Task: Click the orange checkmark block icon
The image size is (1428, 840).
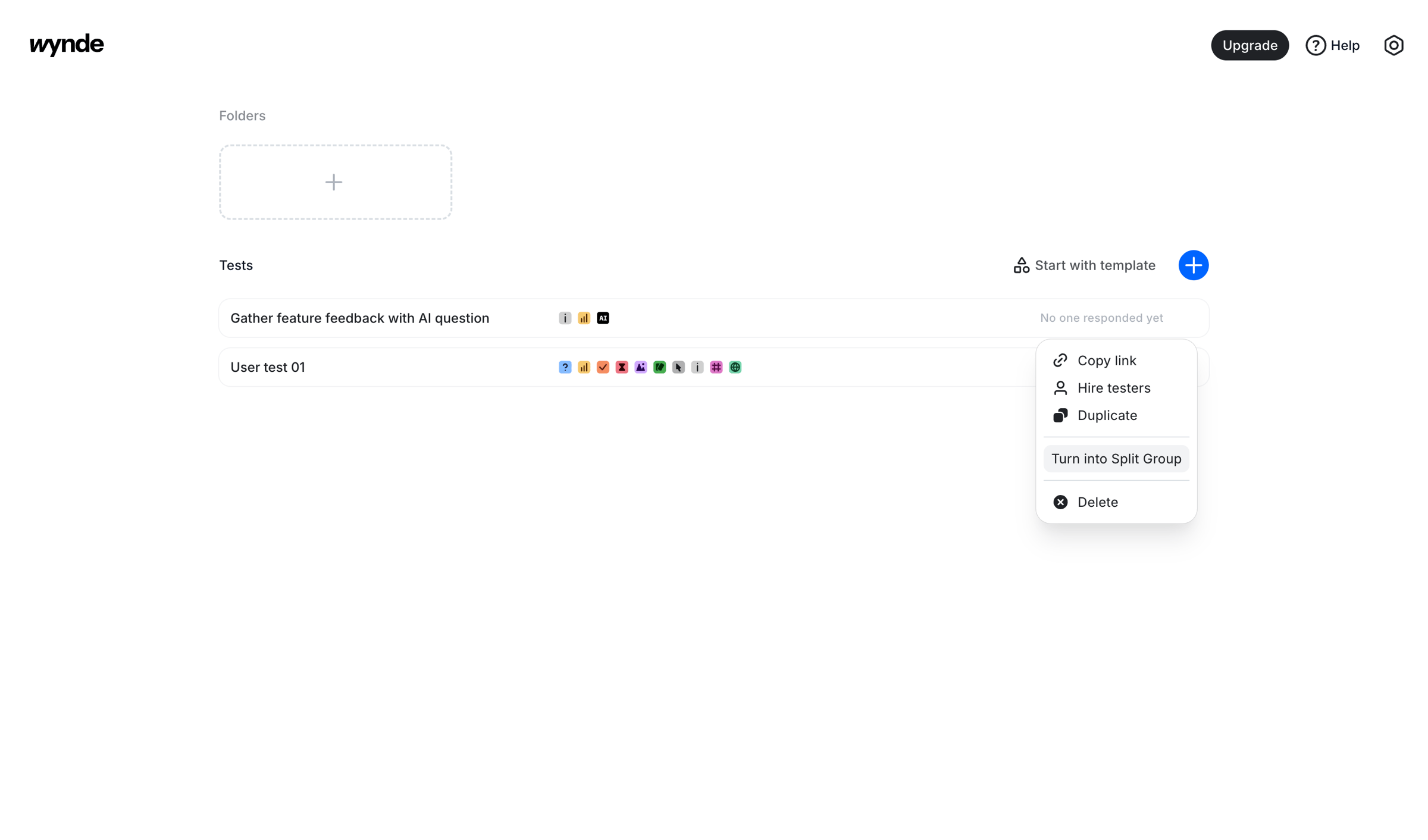Action: pos(603,367)
